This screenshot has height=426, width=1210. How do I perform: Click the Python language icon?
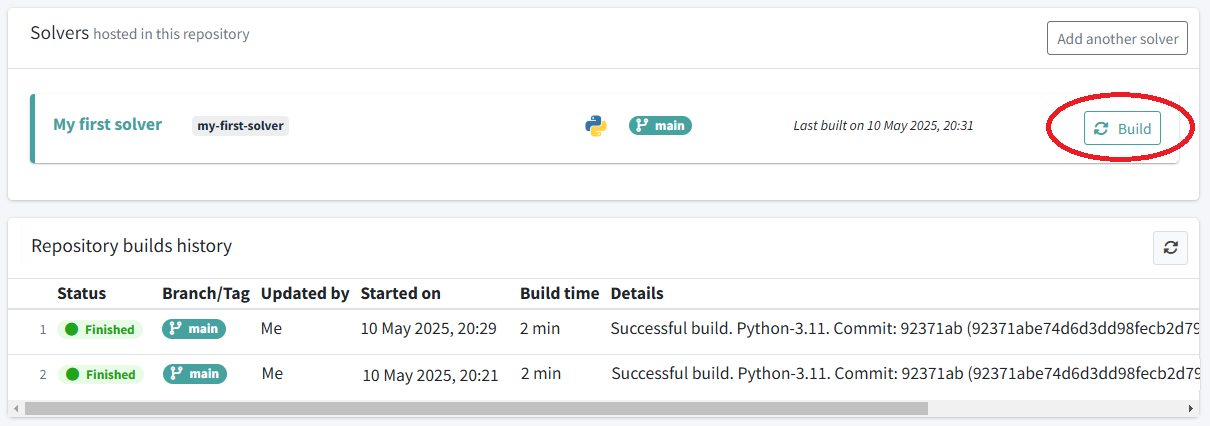pyautogui.click(x=596, y=126)
